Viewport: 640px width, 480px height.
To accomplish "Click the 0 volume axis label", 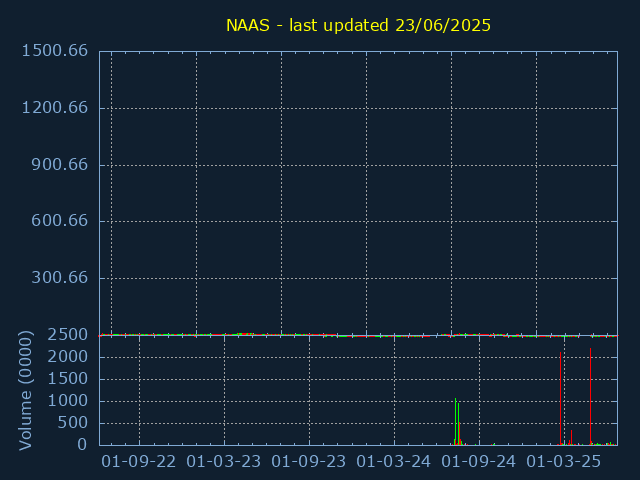I will 82,444.
